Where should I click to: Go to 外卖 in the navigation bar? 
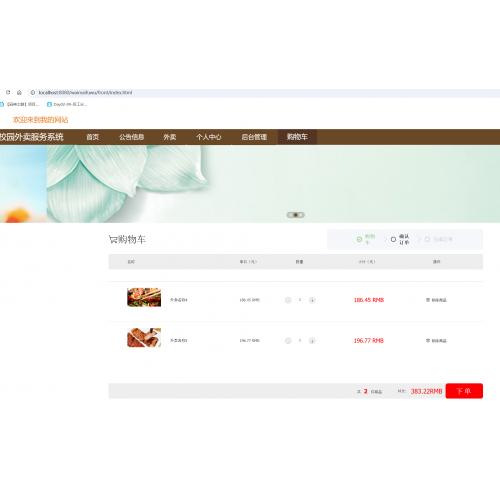pos(170,137)
